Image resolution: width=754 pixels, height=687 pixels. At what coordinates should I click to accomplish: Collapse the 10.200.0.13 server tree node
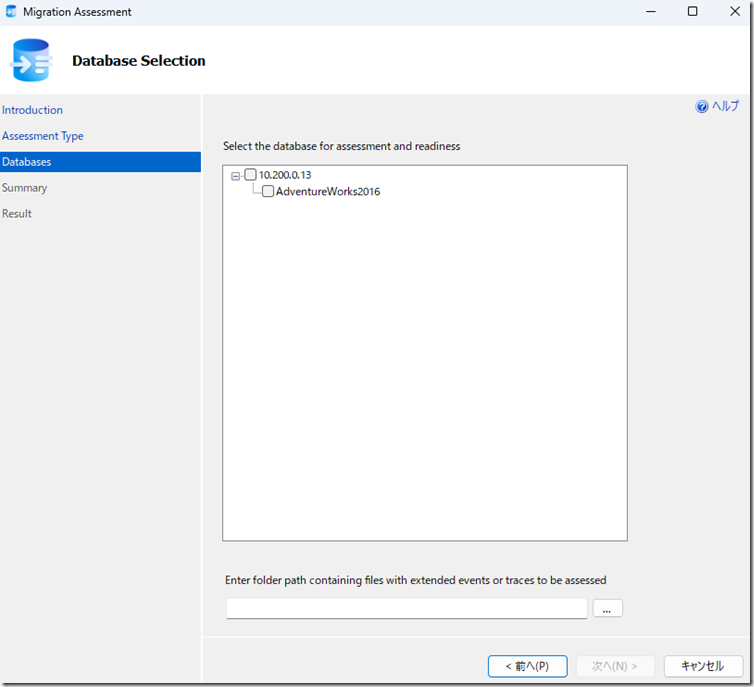click(x=236, y=176)
